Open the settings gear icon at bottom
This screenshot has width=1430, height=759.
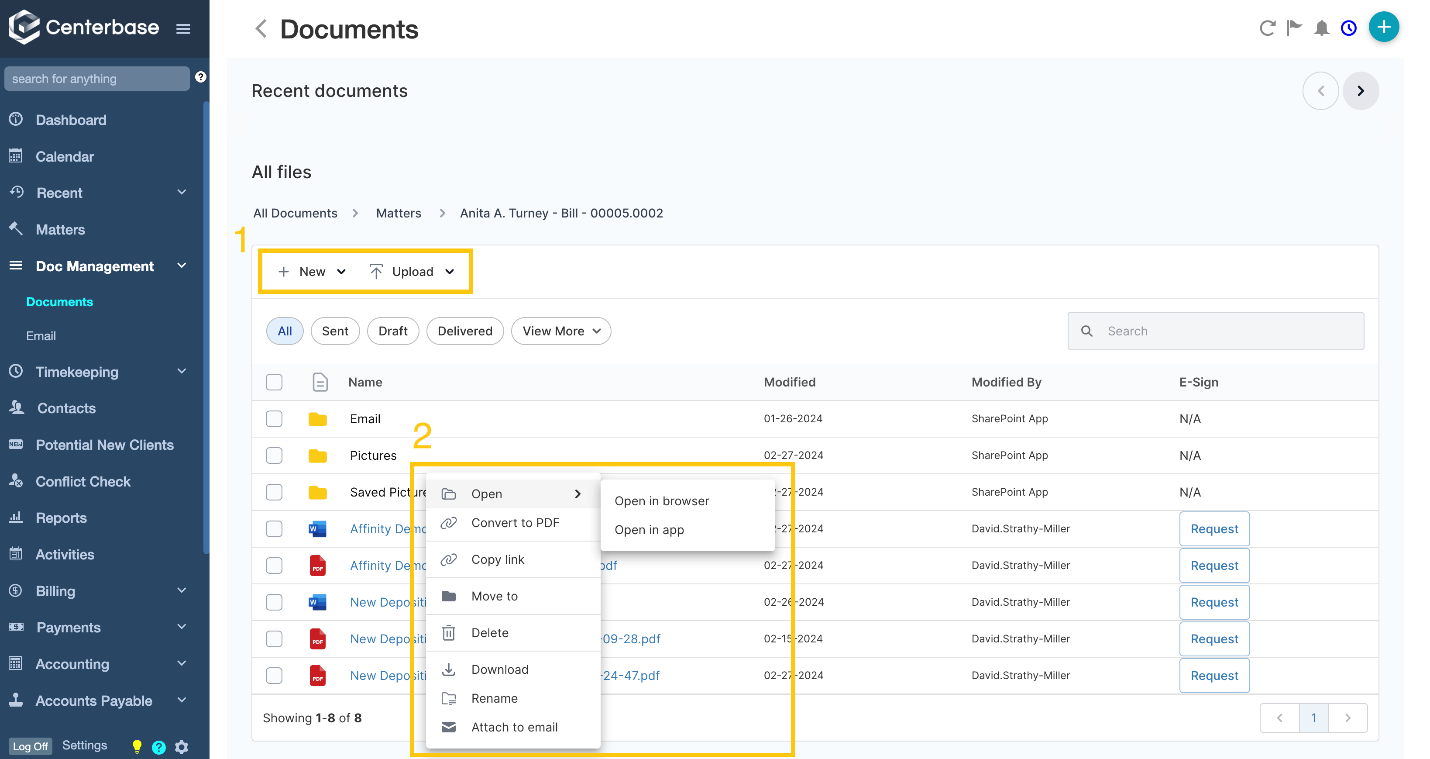pyautogui.click(x=181, y=747)
